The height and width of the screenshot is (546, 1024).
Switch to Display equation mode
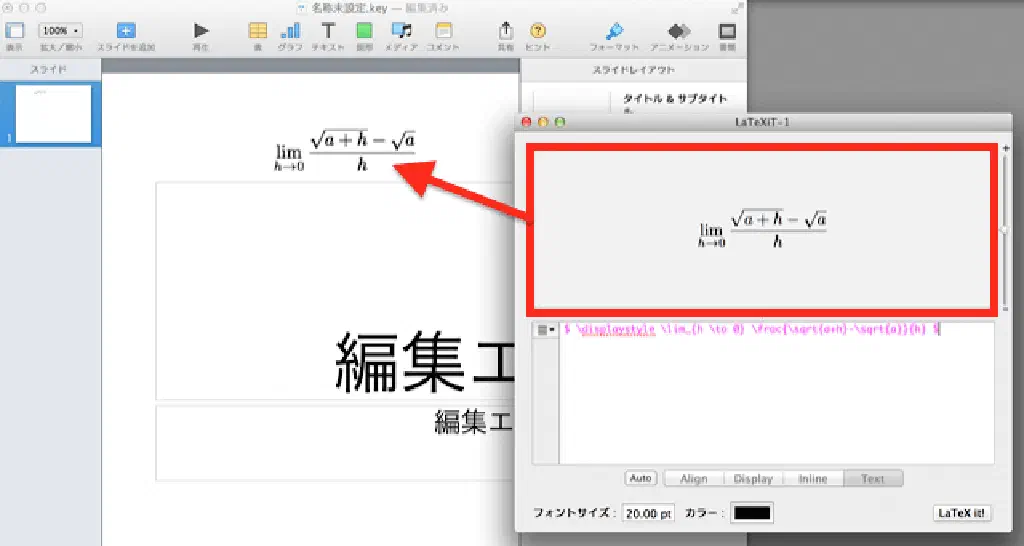[753, 479]
